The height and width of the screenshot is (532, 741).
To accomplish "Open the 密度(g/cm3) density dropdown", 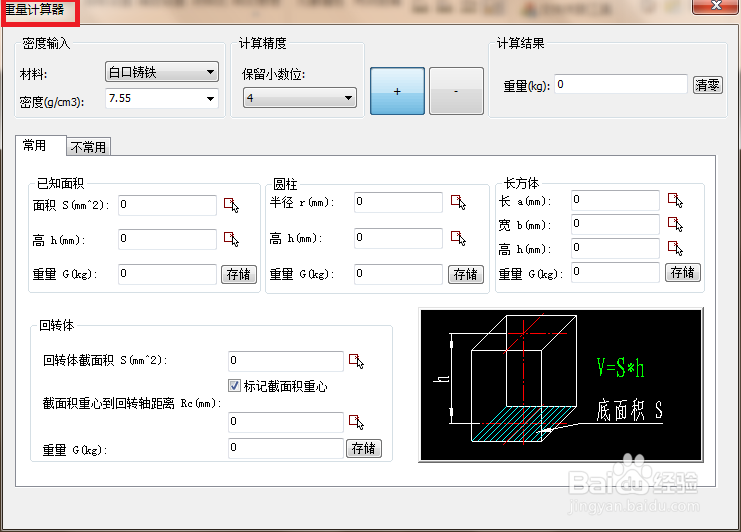I will (162, 99).
